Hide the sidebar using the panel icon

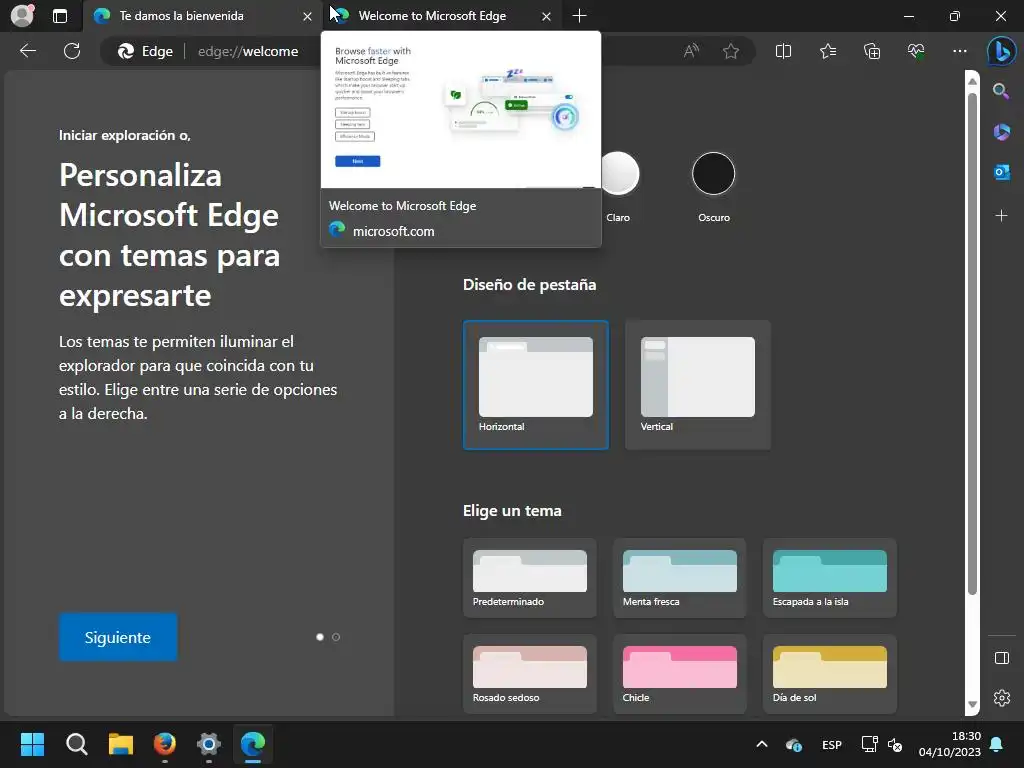(1001, 658)
